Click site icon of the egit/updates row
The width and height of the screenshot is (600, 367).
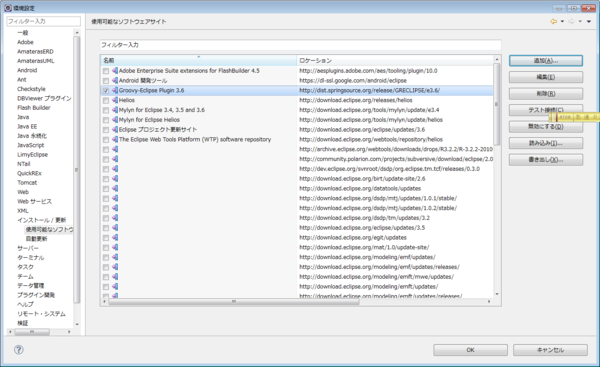115,238
